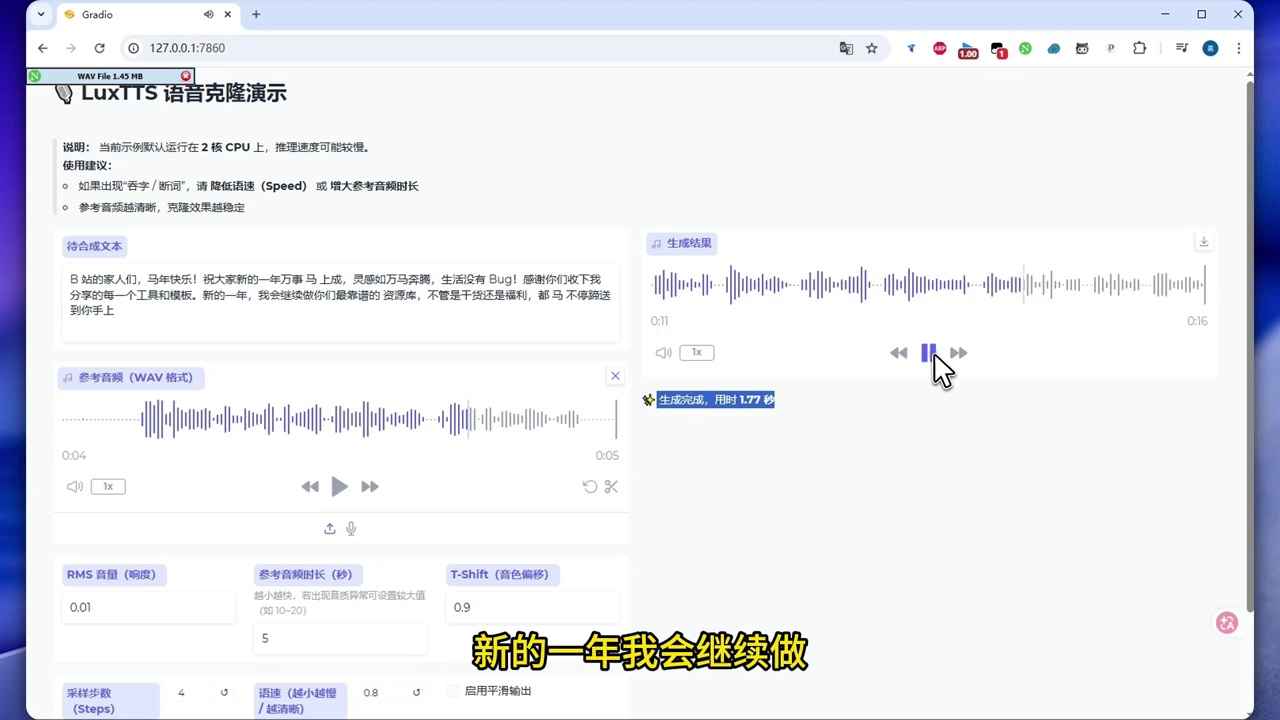Open Chrome profile avatar
The height and width of the screenshot is (720, 1280).
click(x=1210, y=48)
